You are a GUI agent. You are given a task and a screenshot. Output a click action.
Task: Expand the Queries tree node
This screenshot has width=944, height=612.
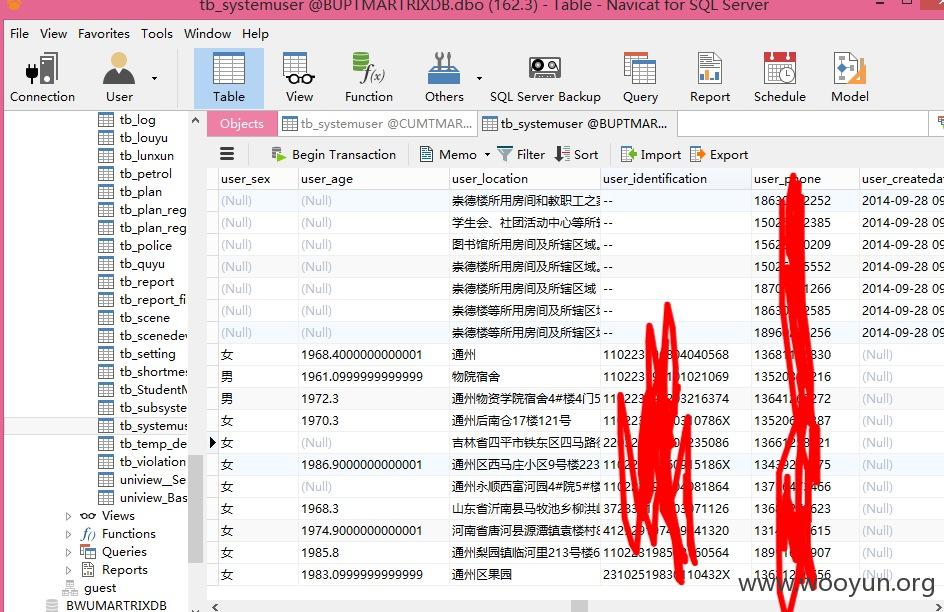[x=68, y=552]
